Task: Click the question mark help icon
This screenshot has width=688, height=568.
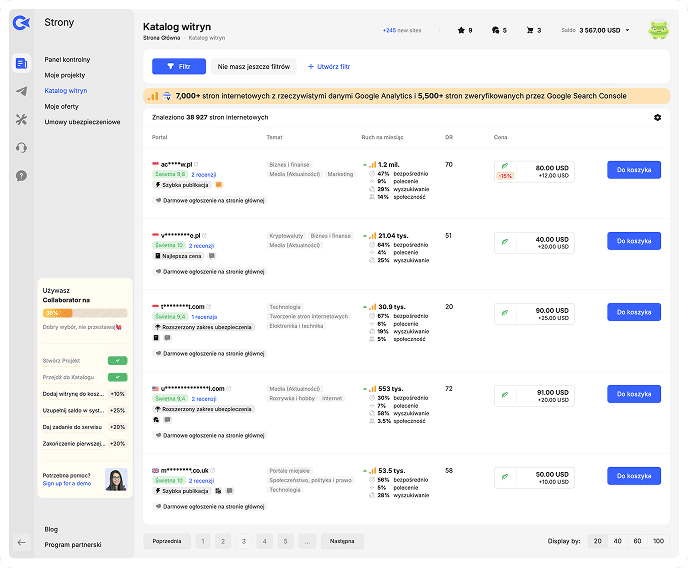Action: [x=22, y=176]
